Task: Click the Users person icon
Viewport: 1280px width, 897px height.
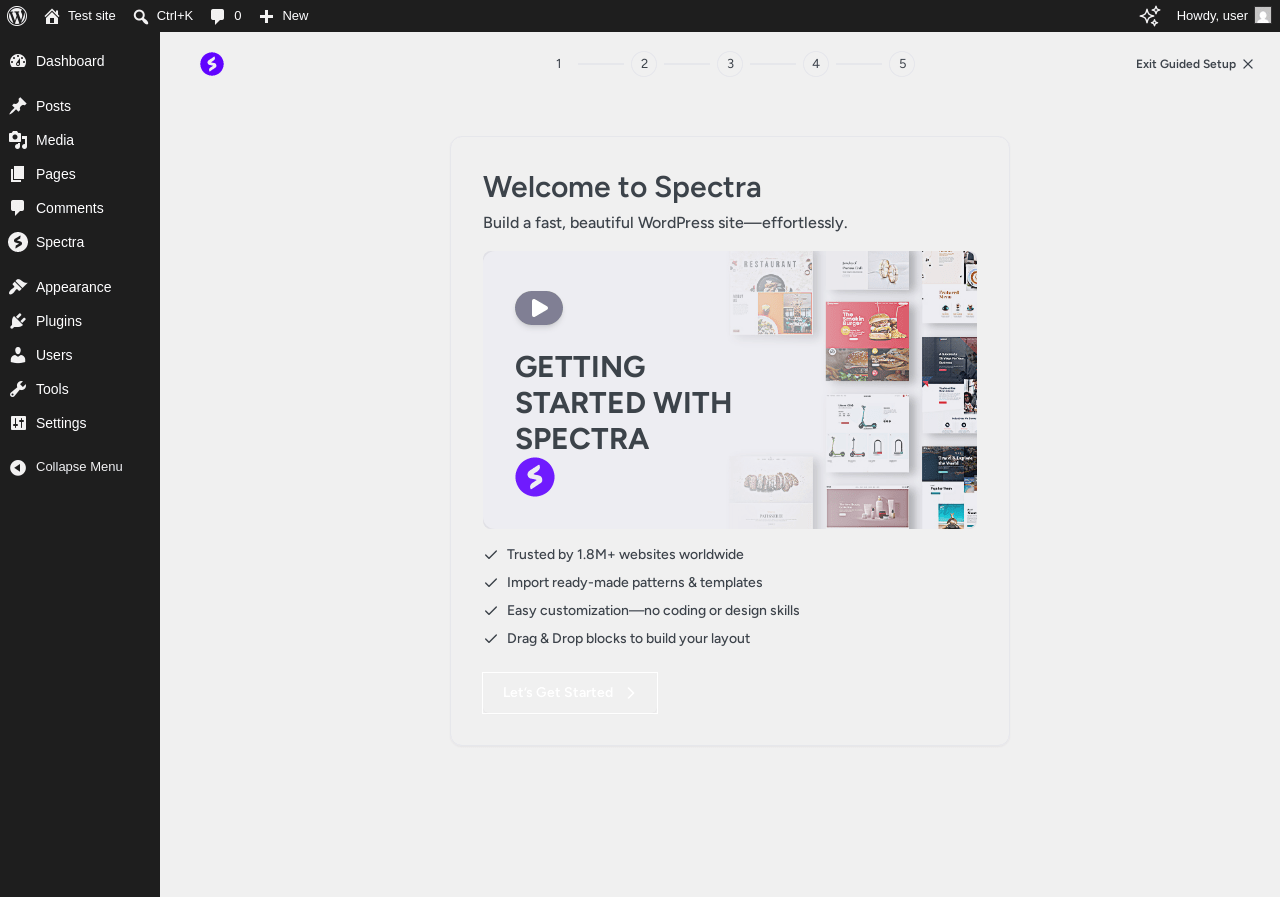Action: pos(18,355)
